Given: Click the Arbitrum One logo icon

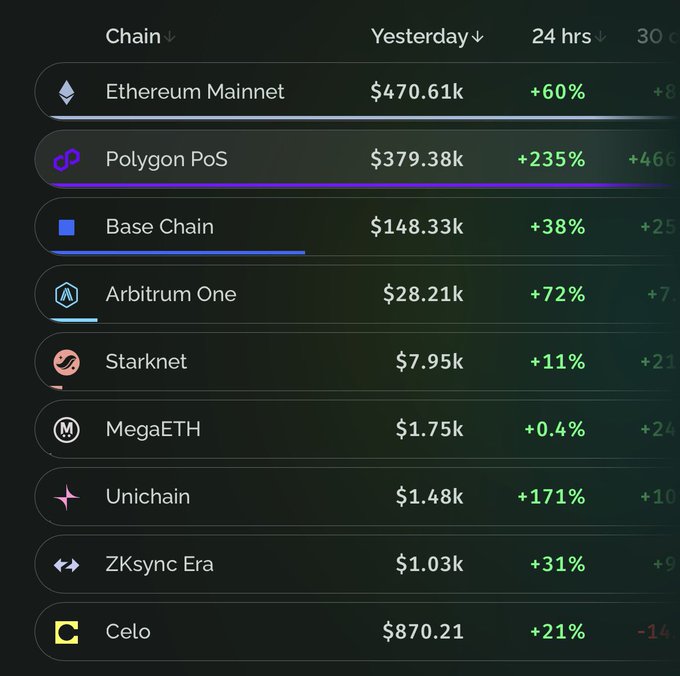Looking at the screenshot, I should click(66, 294).
